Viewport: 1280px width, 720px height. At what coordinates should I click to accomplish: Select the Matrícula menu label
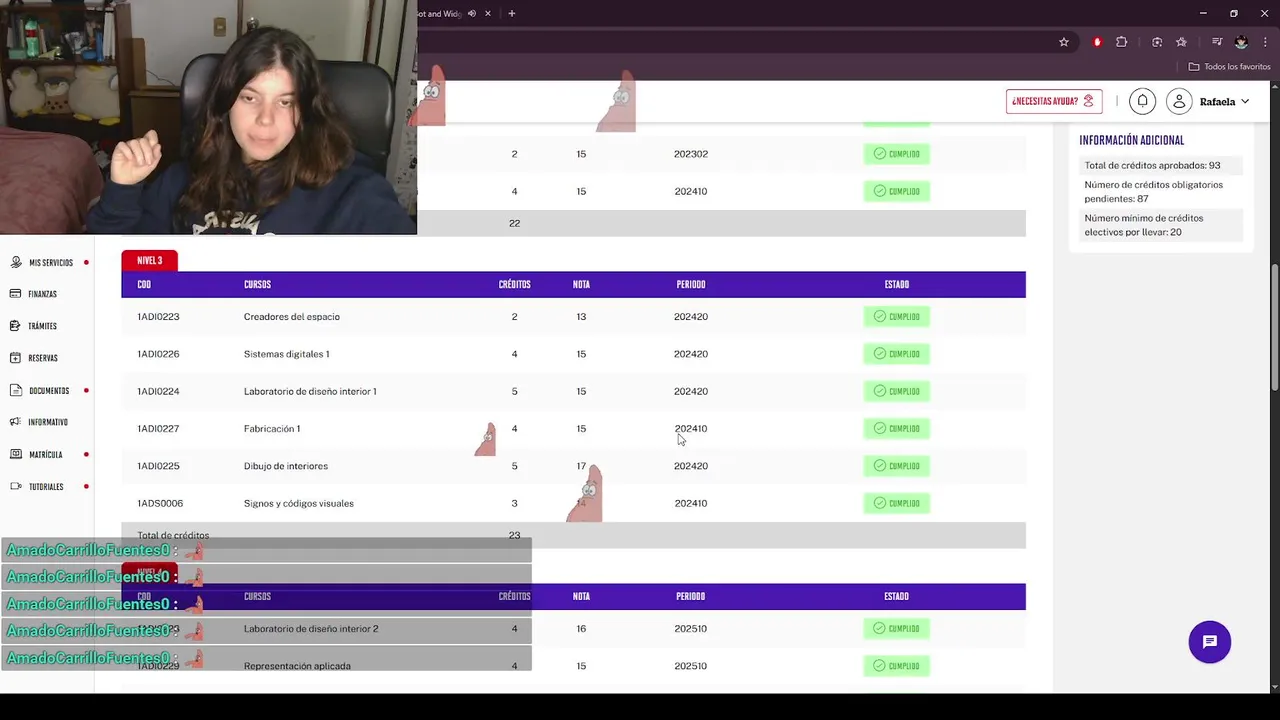pos(46,455)
